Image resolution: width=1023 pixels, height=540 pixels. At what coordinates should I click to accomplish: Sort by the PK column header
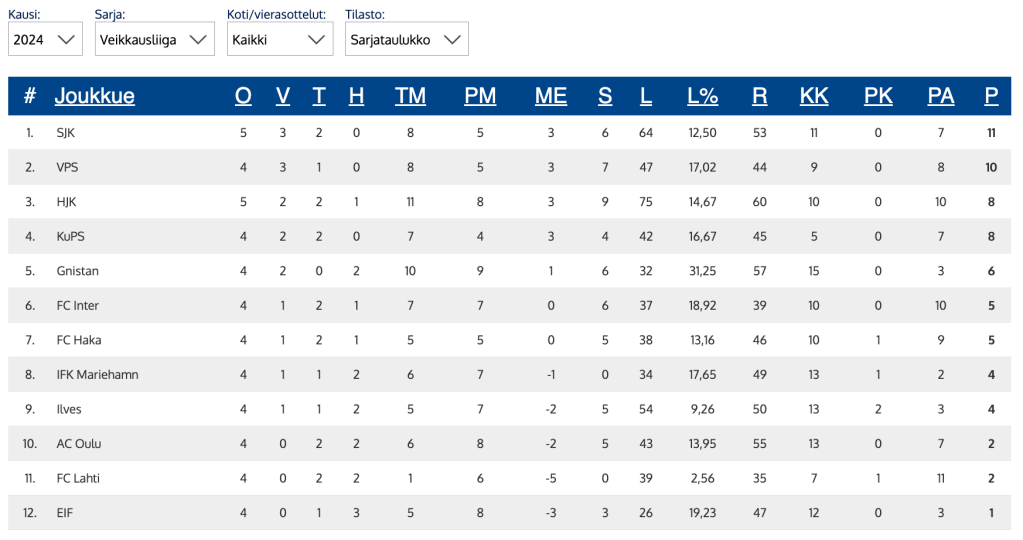878,96
